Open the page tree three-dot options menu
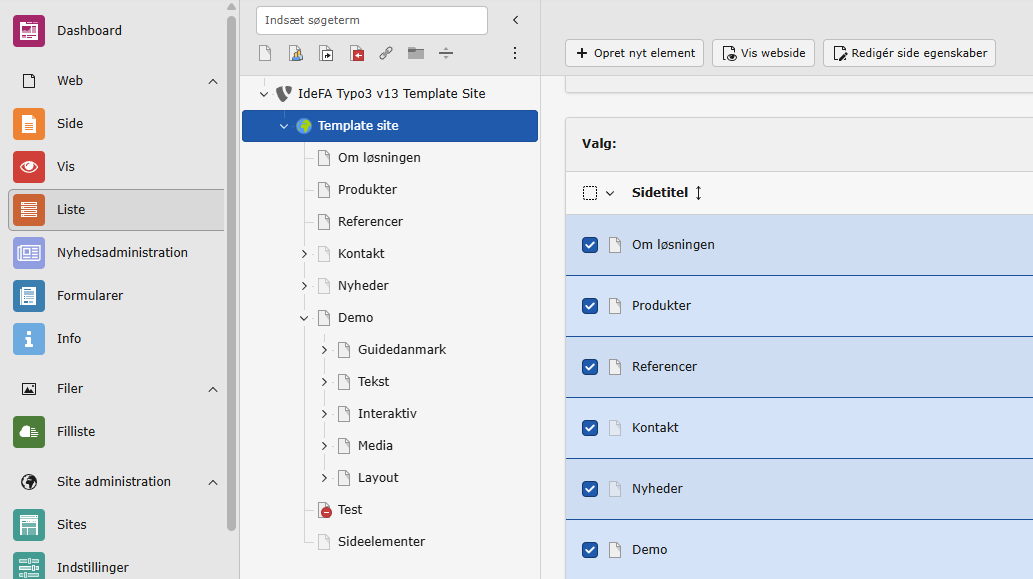 [515, 53]
